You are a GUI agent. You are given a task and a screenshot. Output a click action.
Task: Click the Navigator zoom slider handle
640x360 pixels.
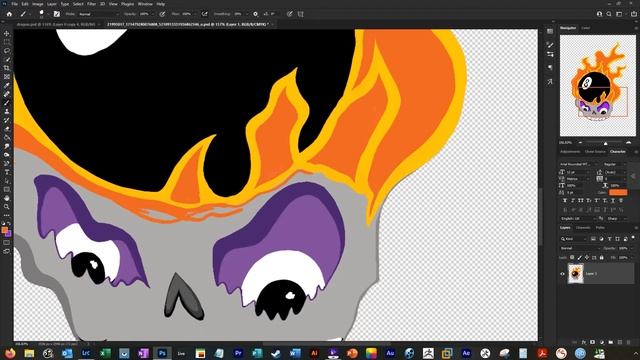(606, 143)
